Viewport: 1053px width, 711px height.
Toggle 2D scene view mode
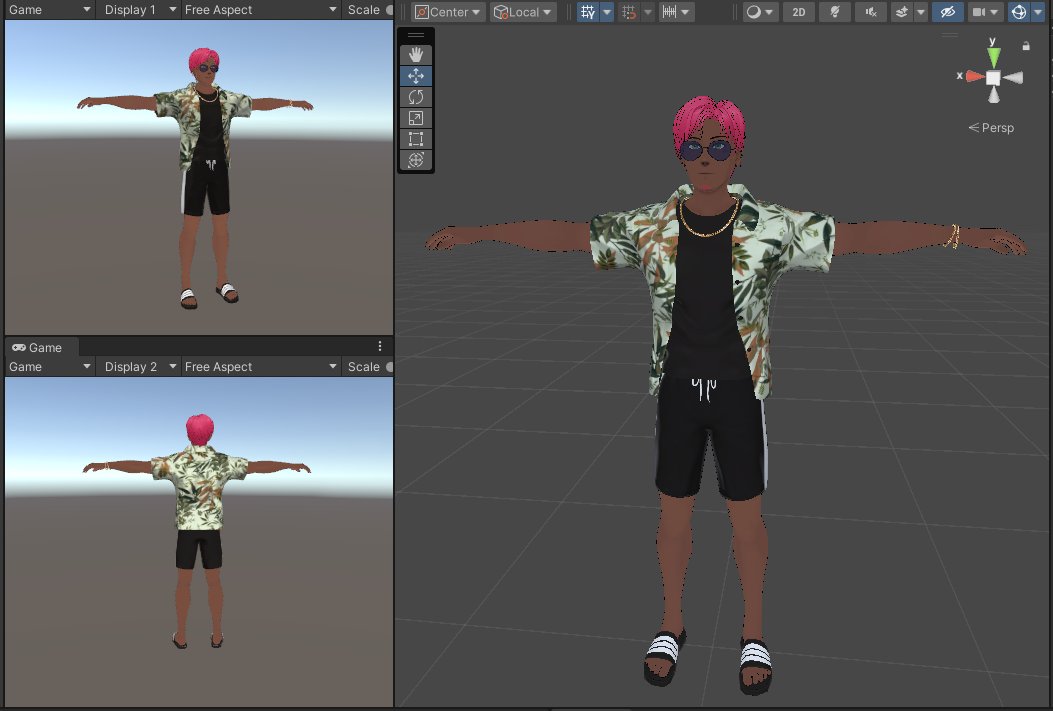point(798,12)
